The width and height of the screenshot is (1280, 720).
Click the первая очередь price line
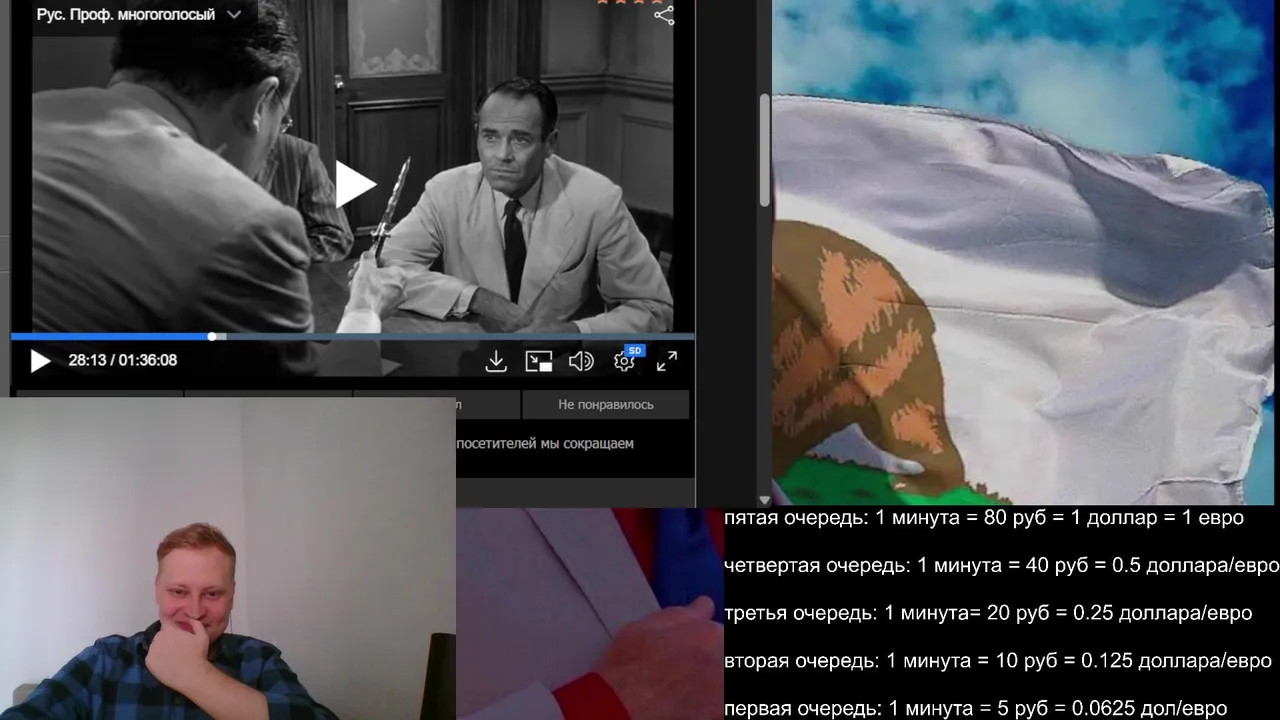click(x=975, y=708)
